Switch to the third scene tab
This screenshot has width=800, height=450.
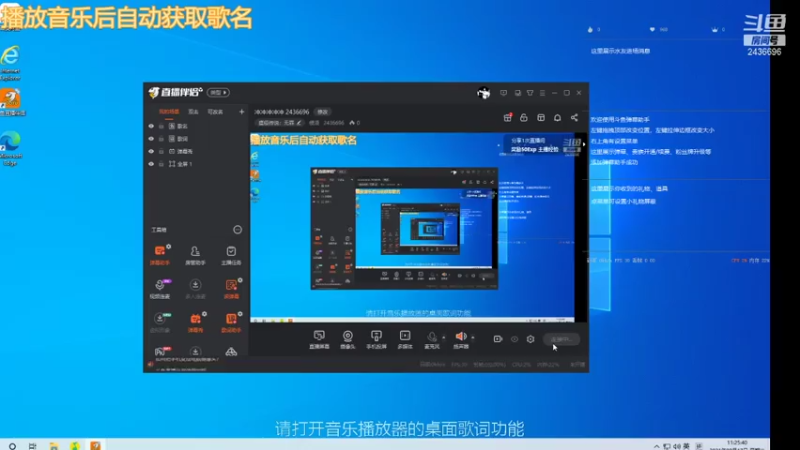215,112
